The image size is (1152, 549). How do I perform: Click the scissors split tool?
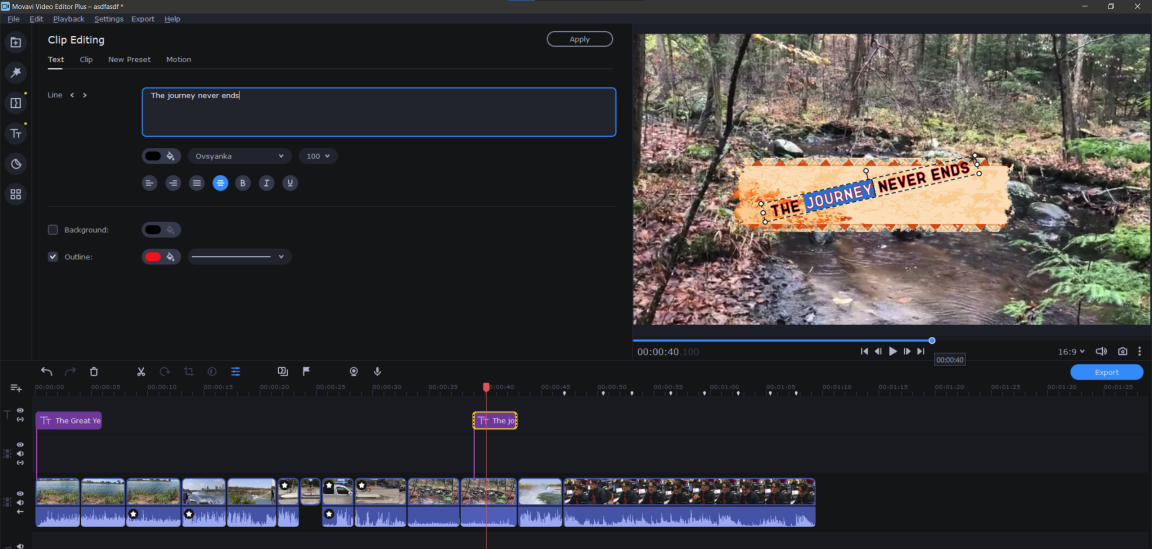click(x=141, y=371)
